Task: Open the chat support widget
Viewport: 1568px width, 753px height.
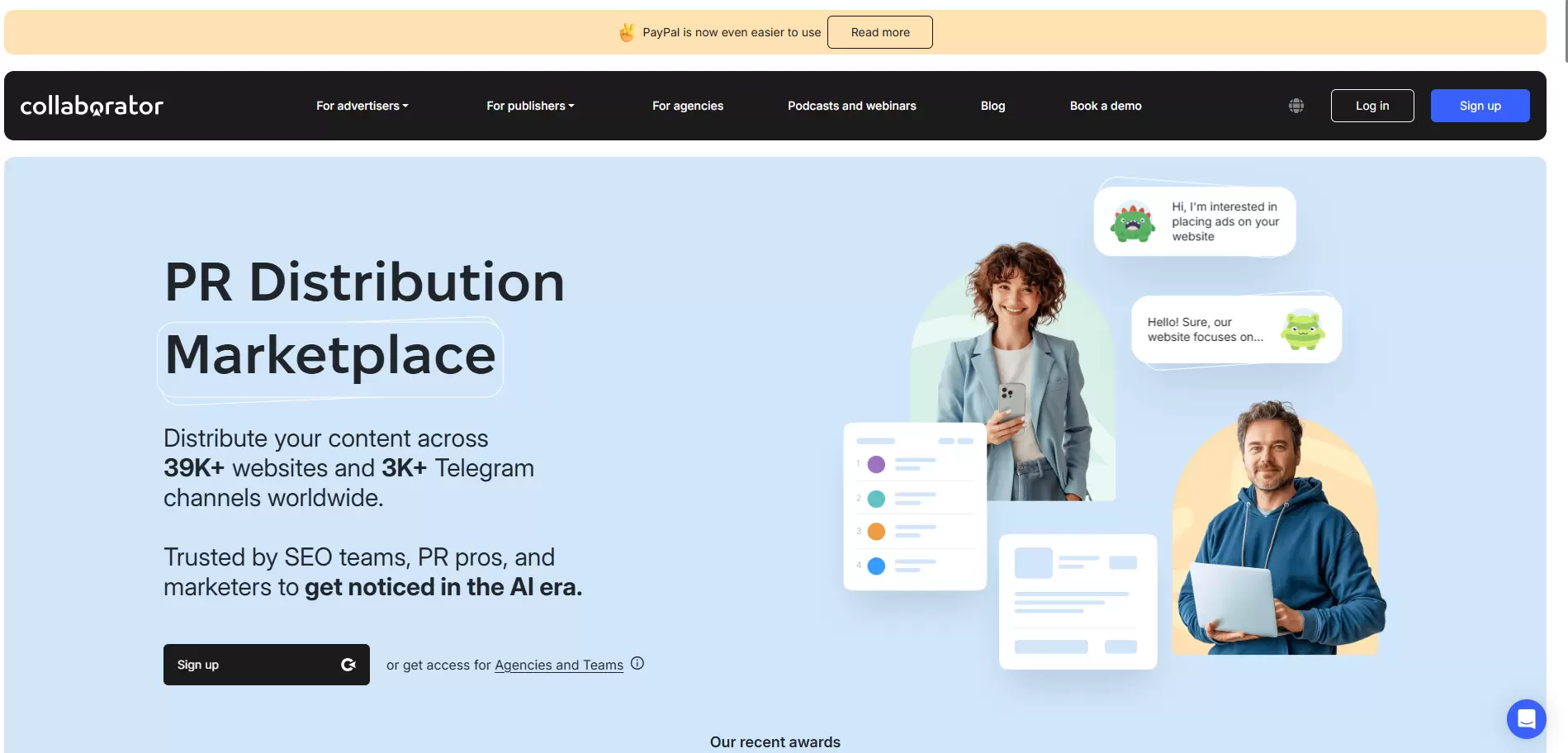Action: pyautogui.click(x=1526, y=719)
